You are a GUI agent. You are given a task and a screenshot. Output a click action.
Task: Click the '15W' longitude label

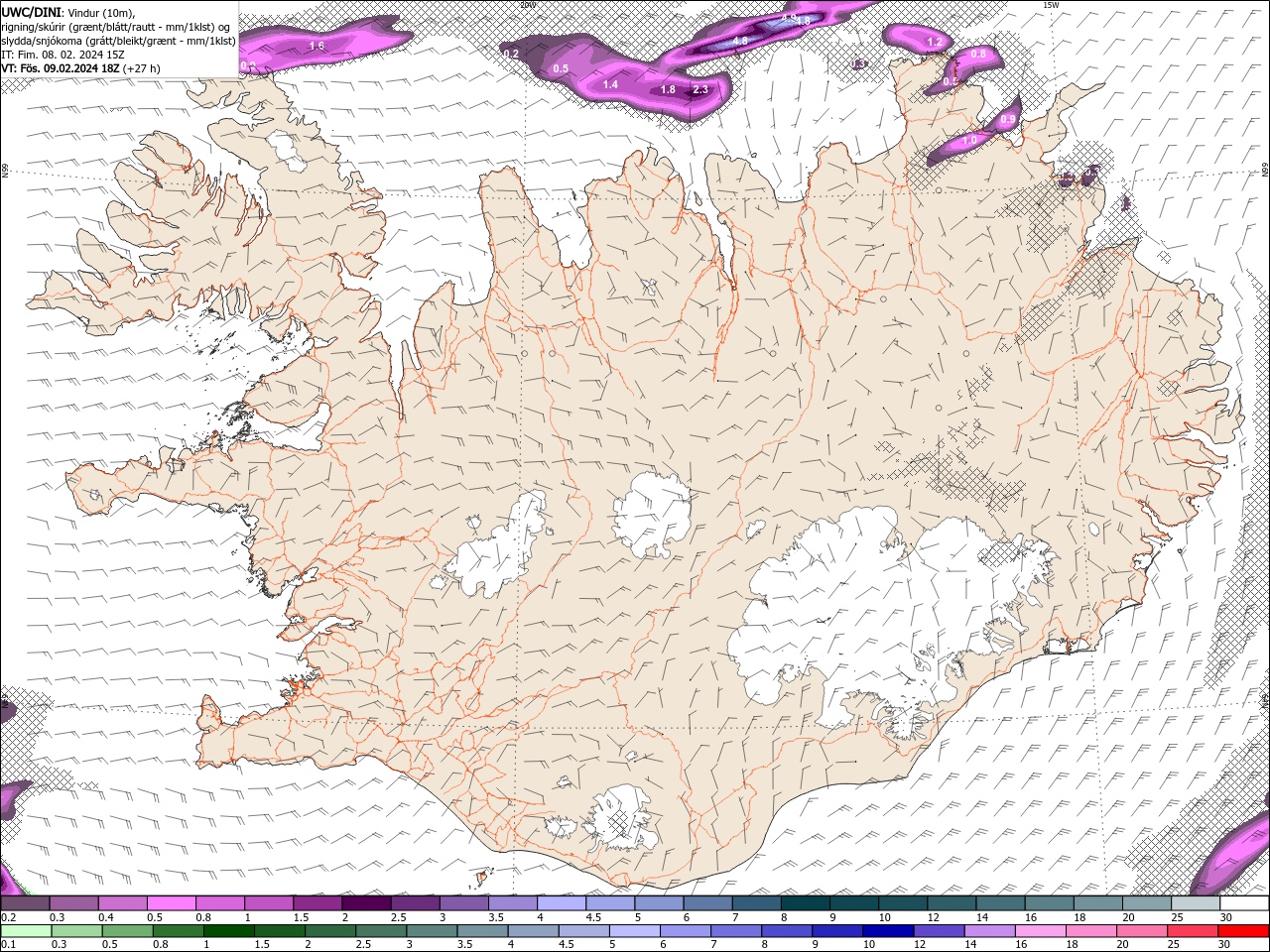coord(1051,5)
